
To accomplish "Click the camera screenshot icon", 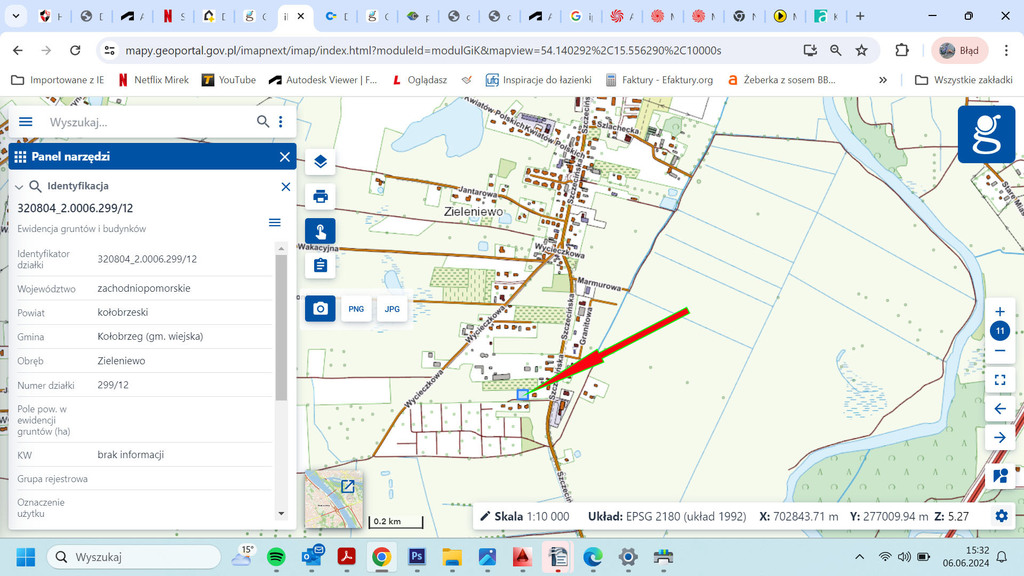I will (320, 309).
